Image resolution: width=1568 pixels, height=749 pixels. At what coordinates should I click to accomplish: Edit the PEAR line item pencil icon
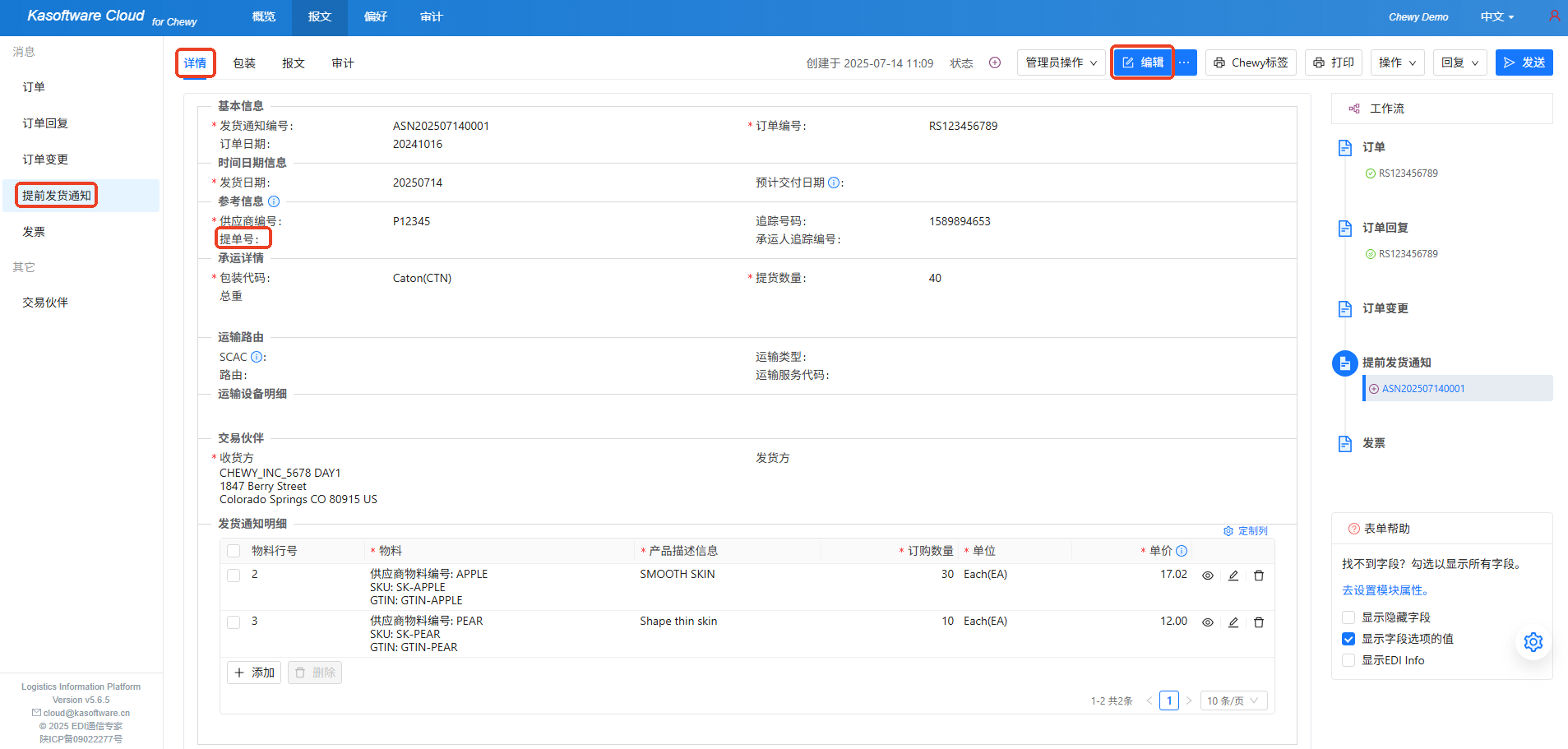tap(1233, 622)
